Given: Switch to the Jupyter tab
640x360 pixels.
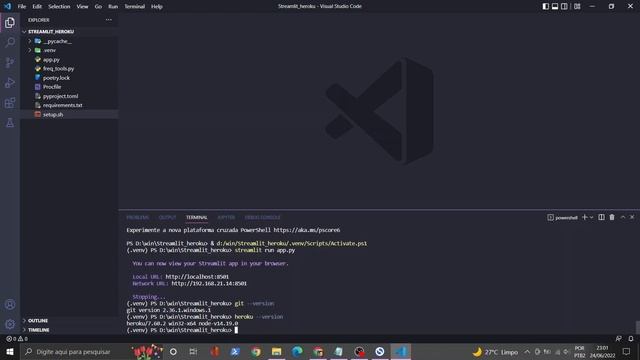Looking at the screenshot, I should pos(226,218).
